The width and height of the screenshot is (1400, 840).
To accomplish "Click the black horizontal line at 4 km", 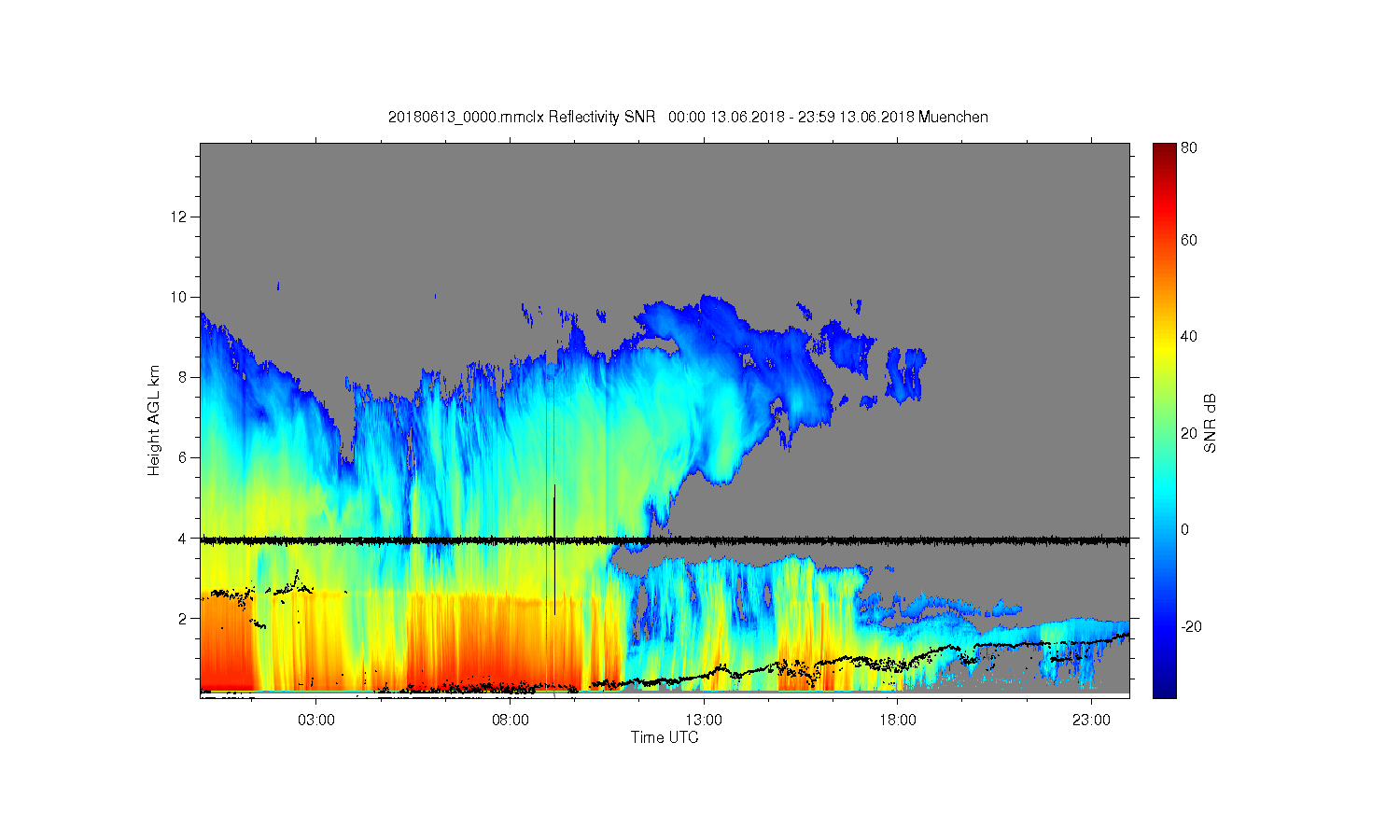I will tap(665, 539).
